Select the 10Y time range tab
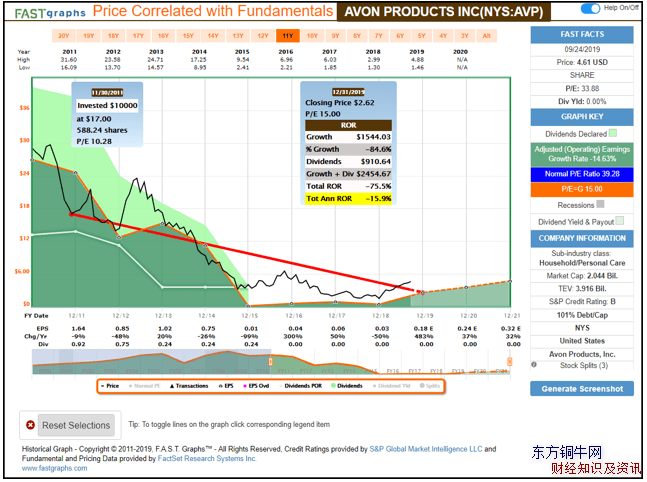 [x=312, y=36]
